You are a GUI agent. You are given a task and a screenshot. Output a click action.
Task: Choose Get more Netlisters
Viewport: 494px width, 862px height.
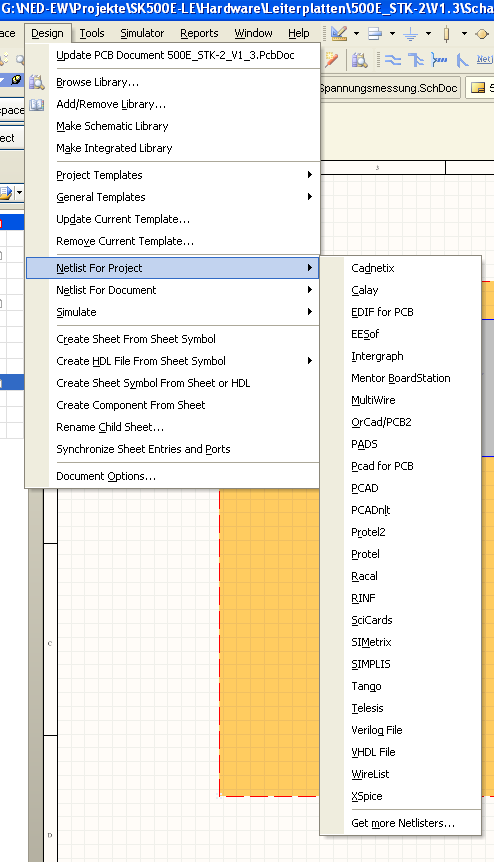tap(401, 823)
